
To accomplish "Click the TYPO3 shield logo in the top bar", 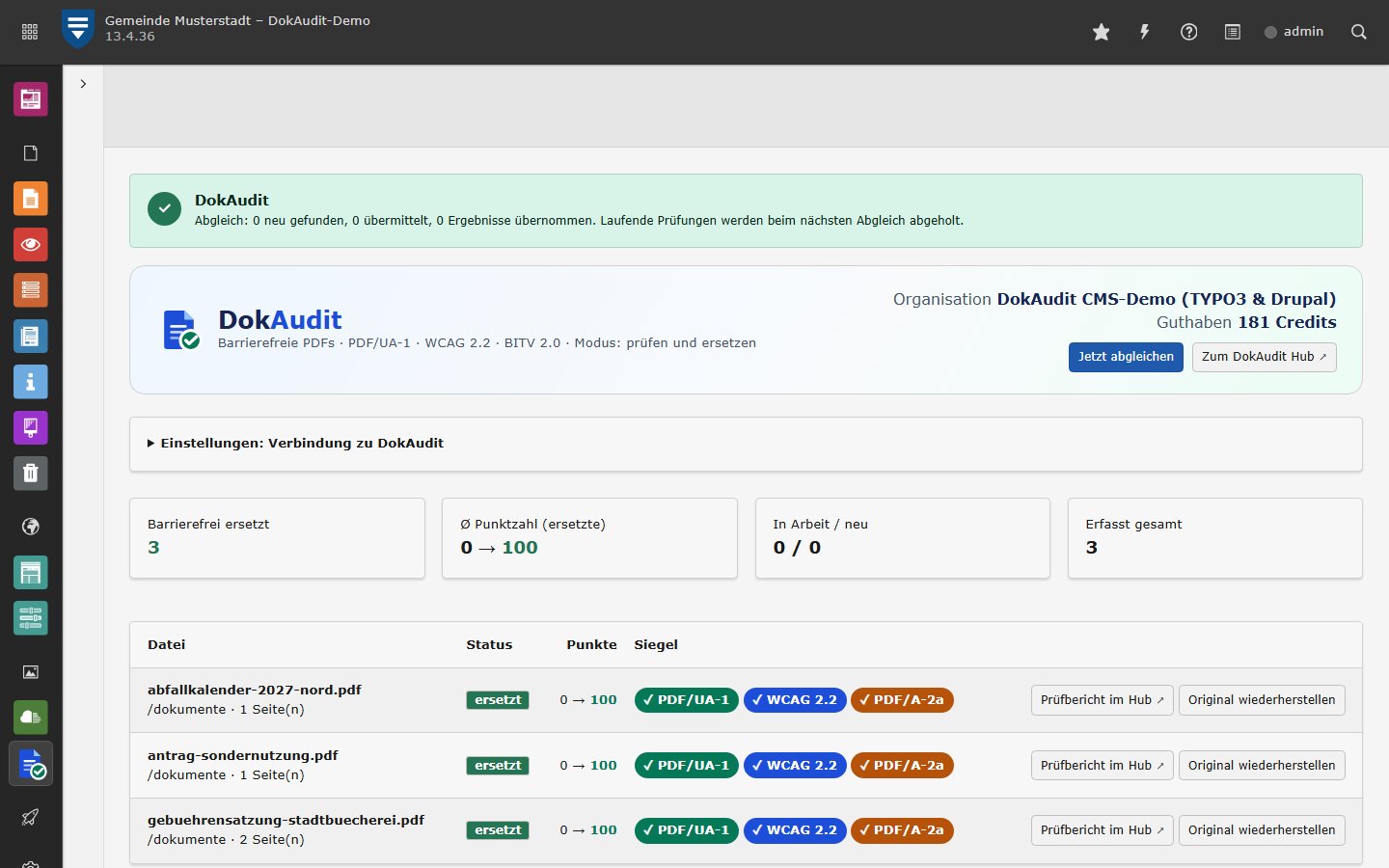I will pyautogui.click(x=77, y=29).
